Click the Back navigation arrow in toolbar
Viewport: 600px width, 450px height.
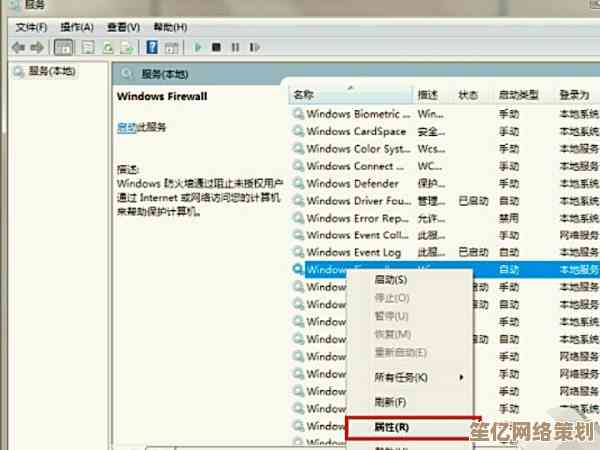(x=17, y=47)
